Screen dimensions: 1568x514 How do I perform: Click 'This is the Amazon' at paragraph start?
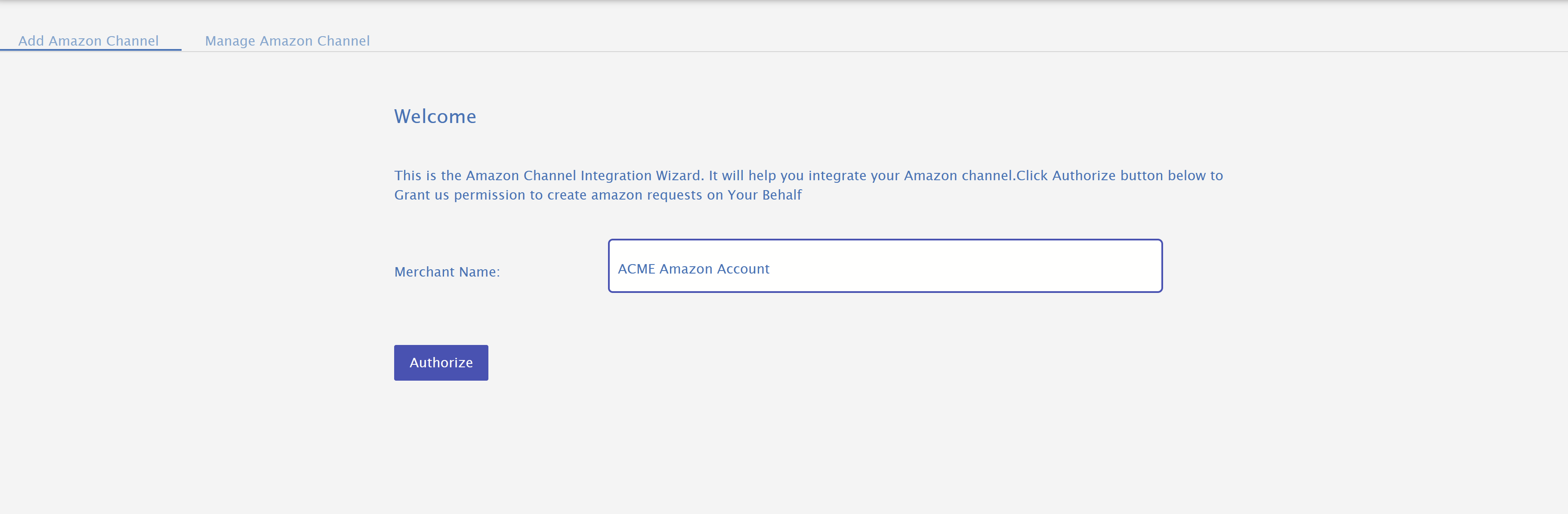pos(457,176)
